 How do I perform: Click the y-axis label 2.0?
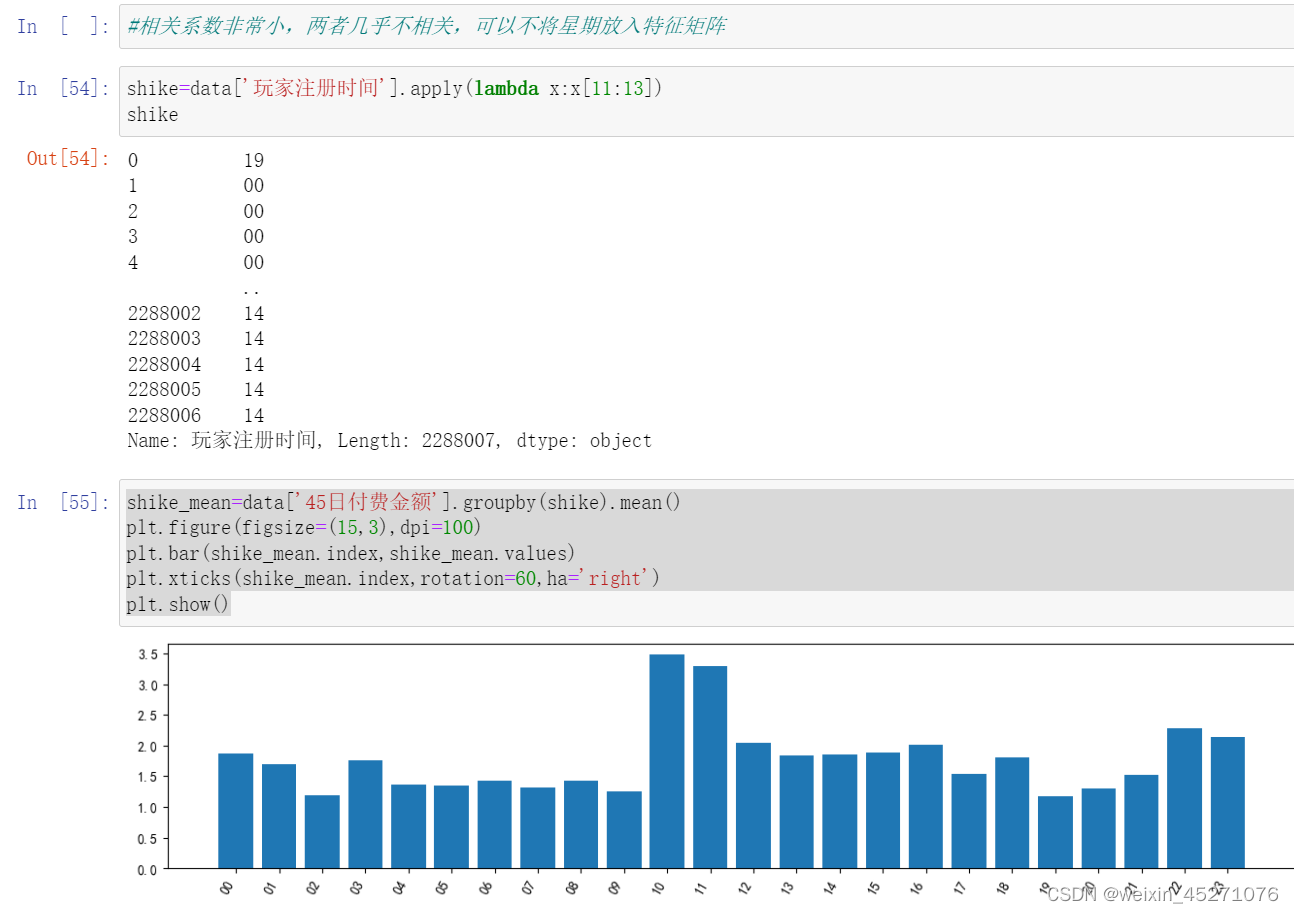148,746
